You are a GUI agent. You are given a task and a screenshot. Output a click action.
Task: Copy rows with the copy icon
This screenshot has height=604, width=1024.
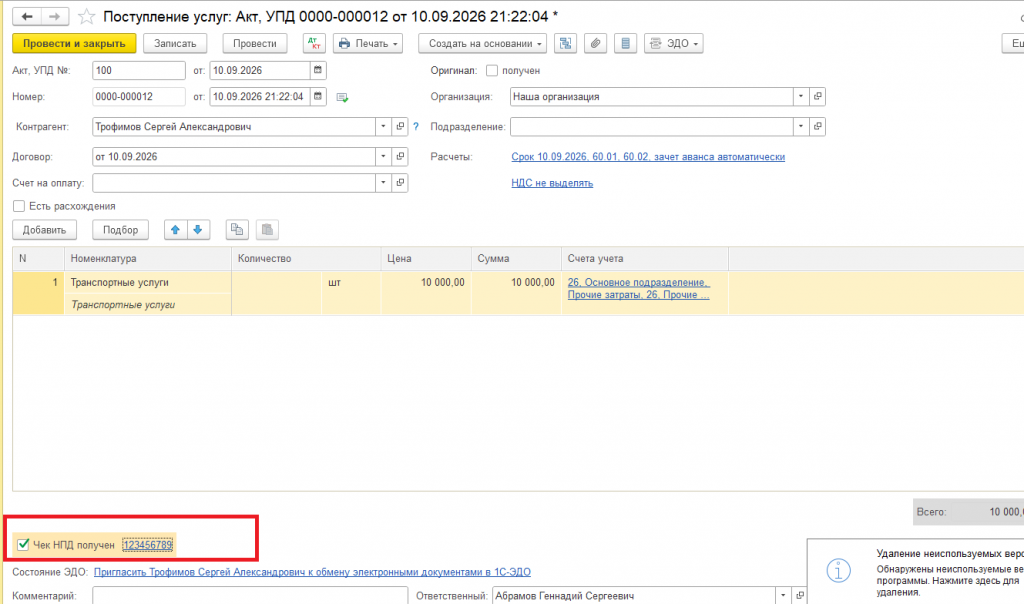tap(237, 230)
